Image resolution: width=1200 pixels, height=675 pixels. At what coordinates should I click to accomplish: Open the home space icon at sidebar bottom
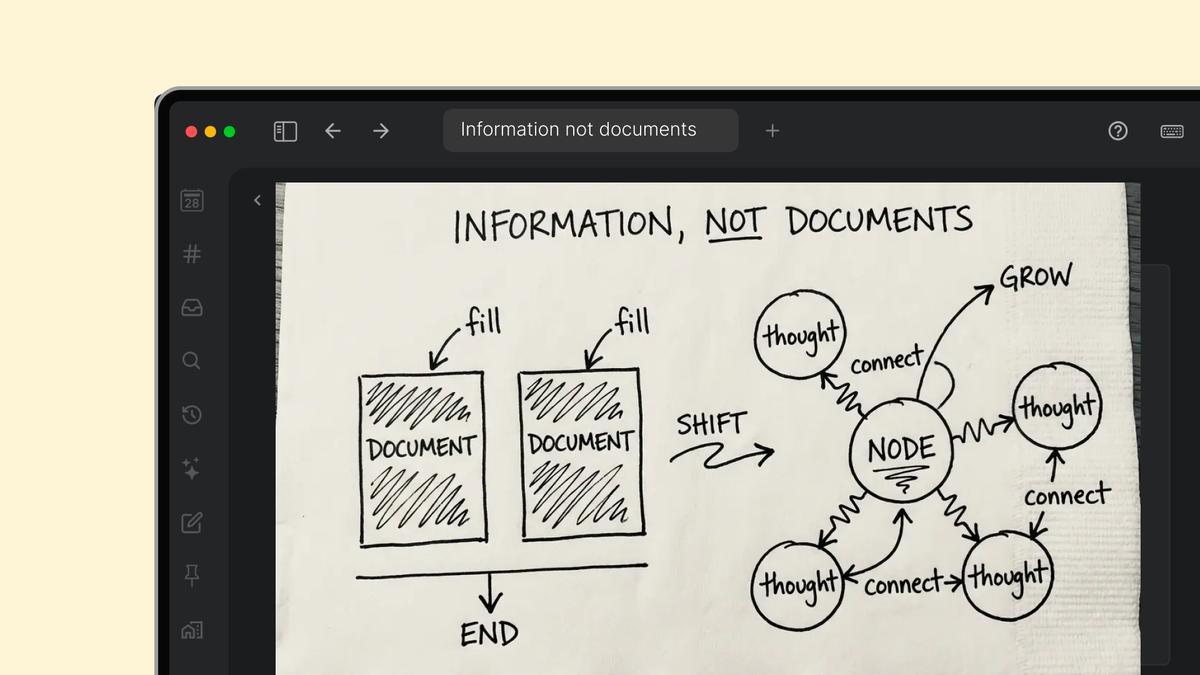191,630
